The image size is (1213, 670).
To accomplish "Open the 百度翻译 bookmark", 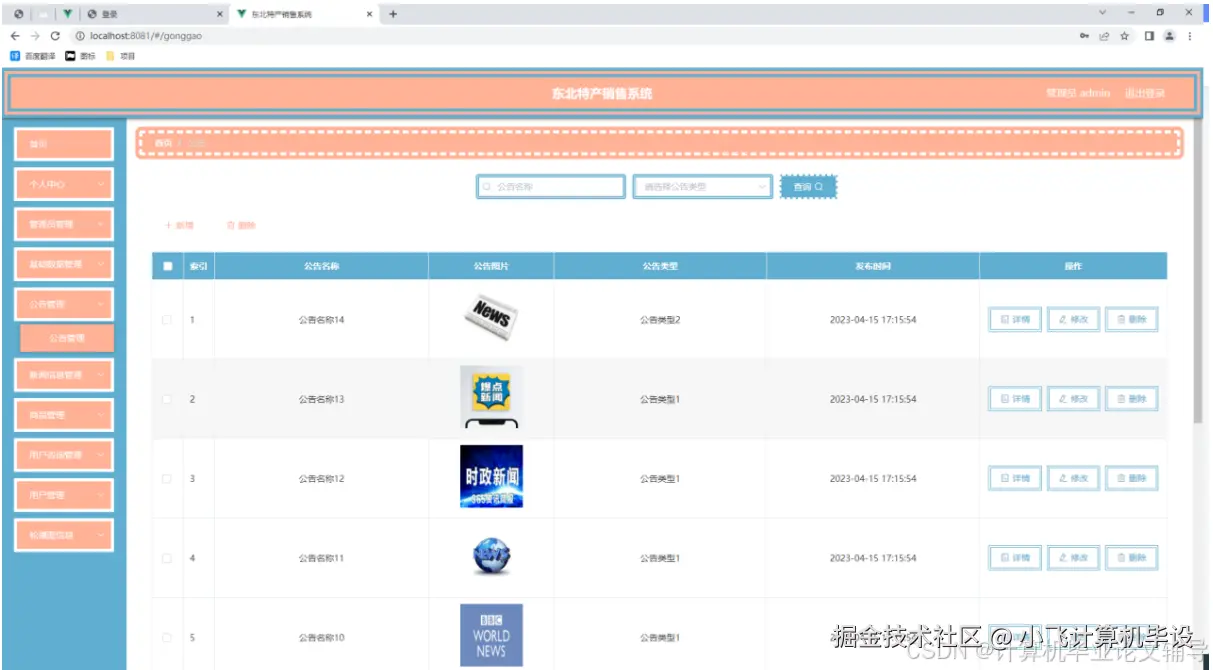I will [33, 56].
